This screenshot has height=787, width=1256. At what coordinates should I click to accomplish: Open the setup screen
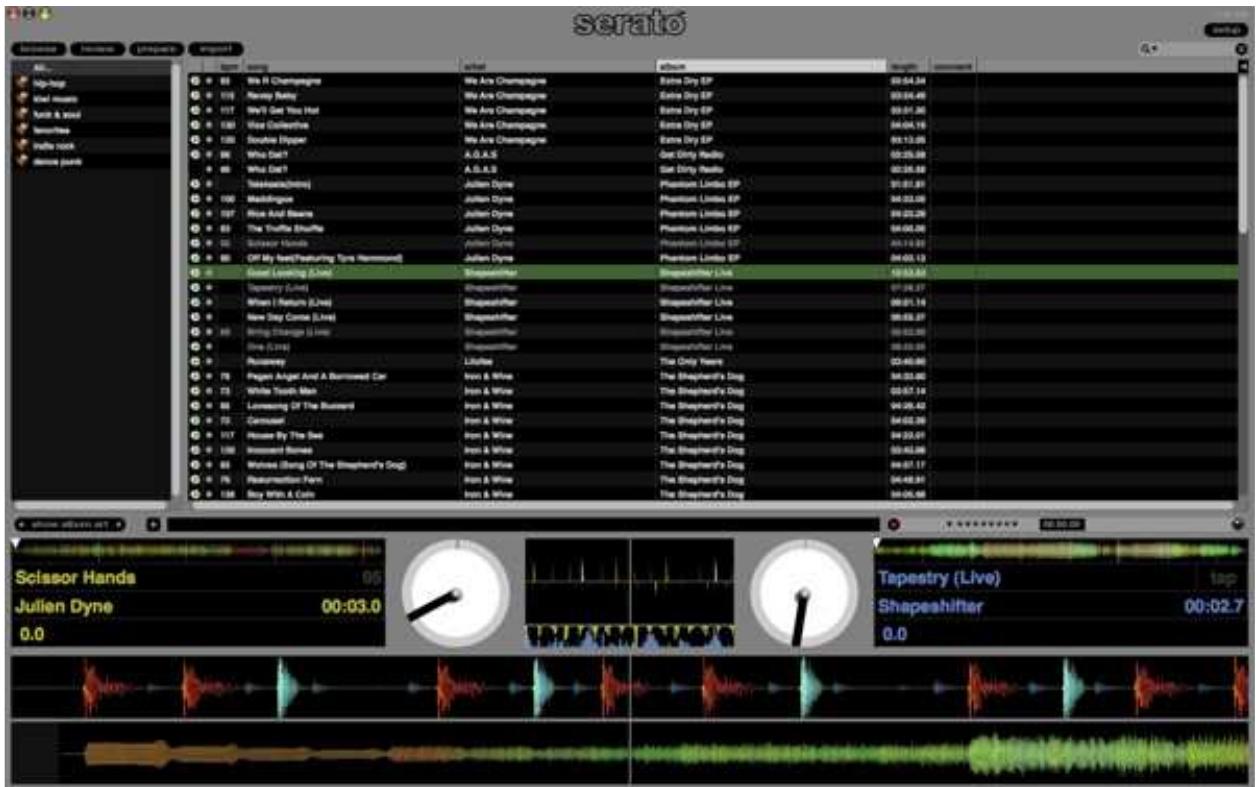point(1226,30)
